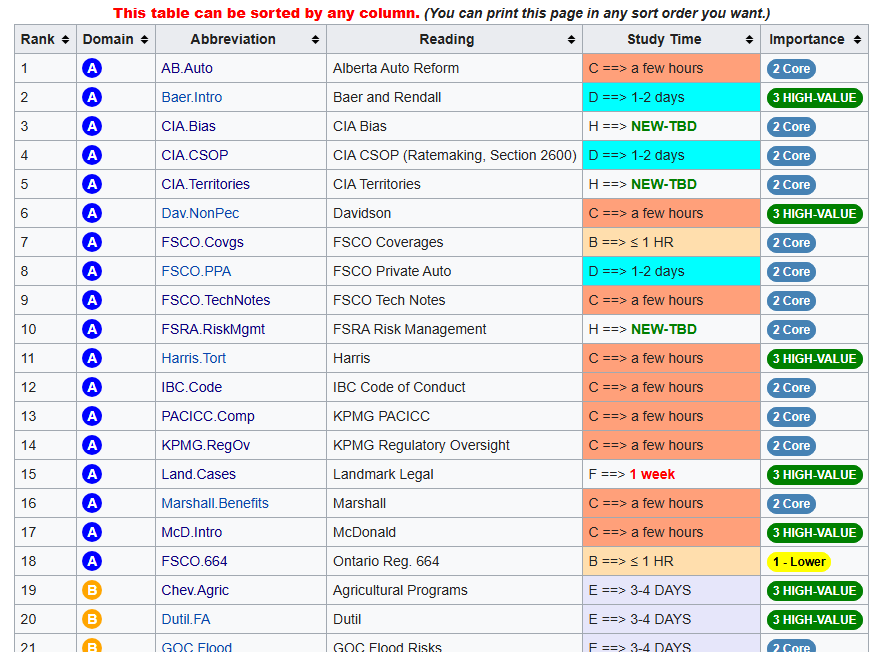884x652 pixels.
Task: Click domain A icon in Baer.Intro row
Action: [x=92, y=97]
